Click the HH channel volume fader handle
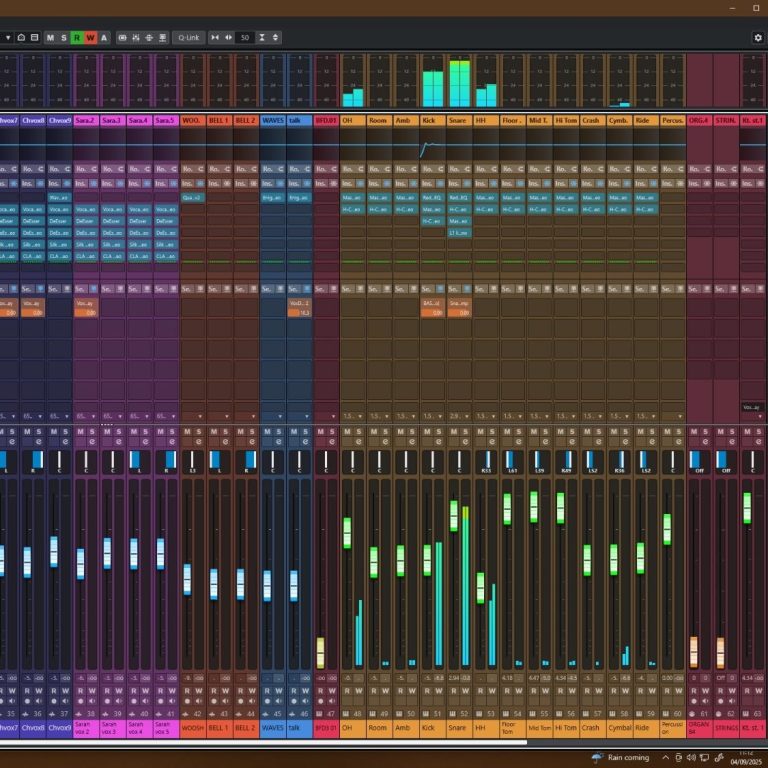The height and width of the screenshot is (768, 768). point(480,587)
